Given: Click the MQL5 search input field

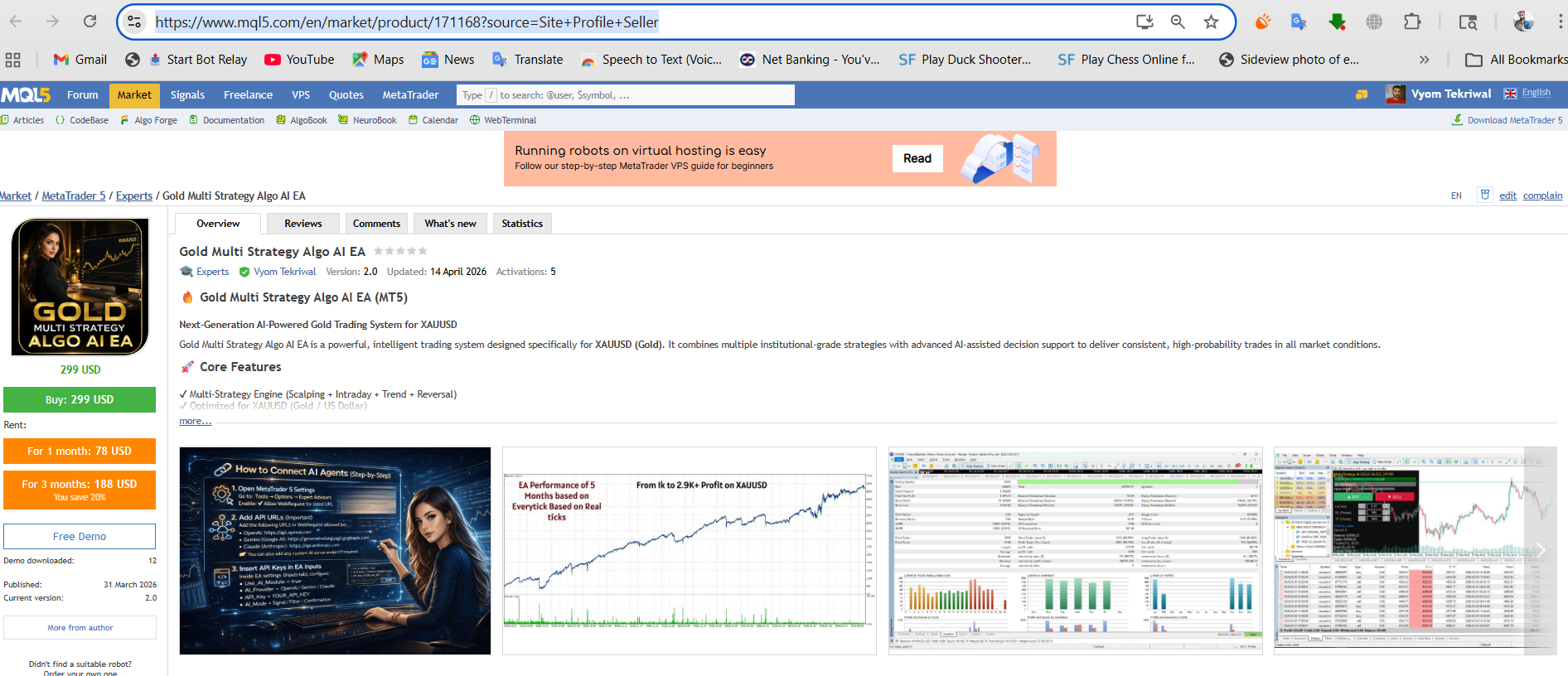Looking at the screenshot, I should point(625,95).
